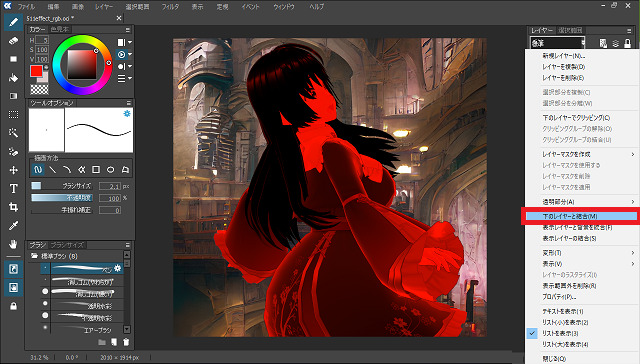Screen dimensions: 640x364
Task: Select the rectangular Selection tool
Action: pos(13,115)
